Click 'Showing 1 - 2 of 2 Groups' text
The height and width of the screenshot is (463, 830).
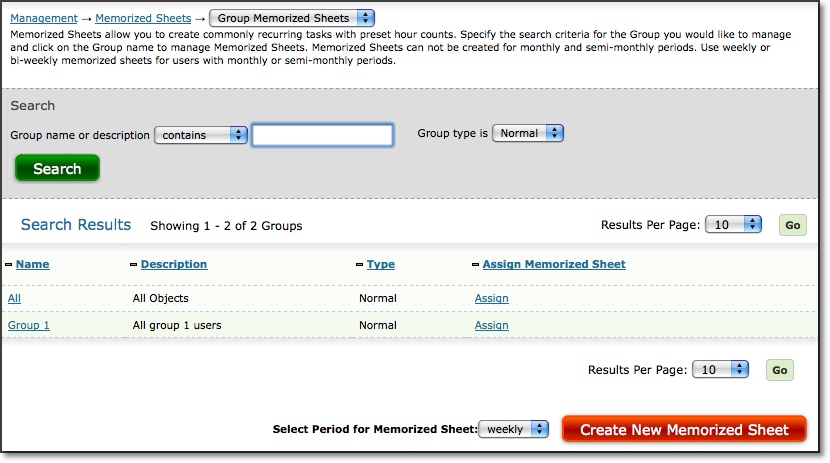point(226,225)
